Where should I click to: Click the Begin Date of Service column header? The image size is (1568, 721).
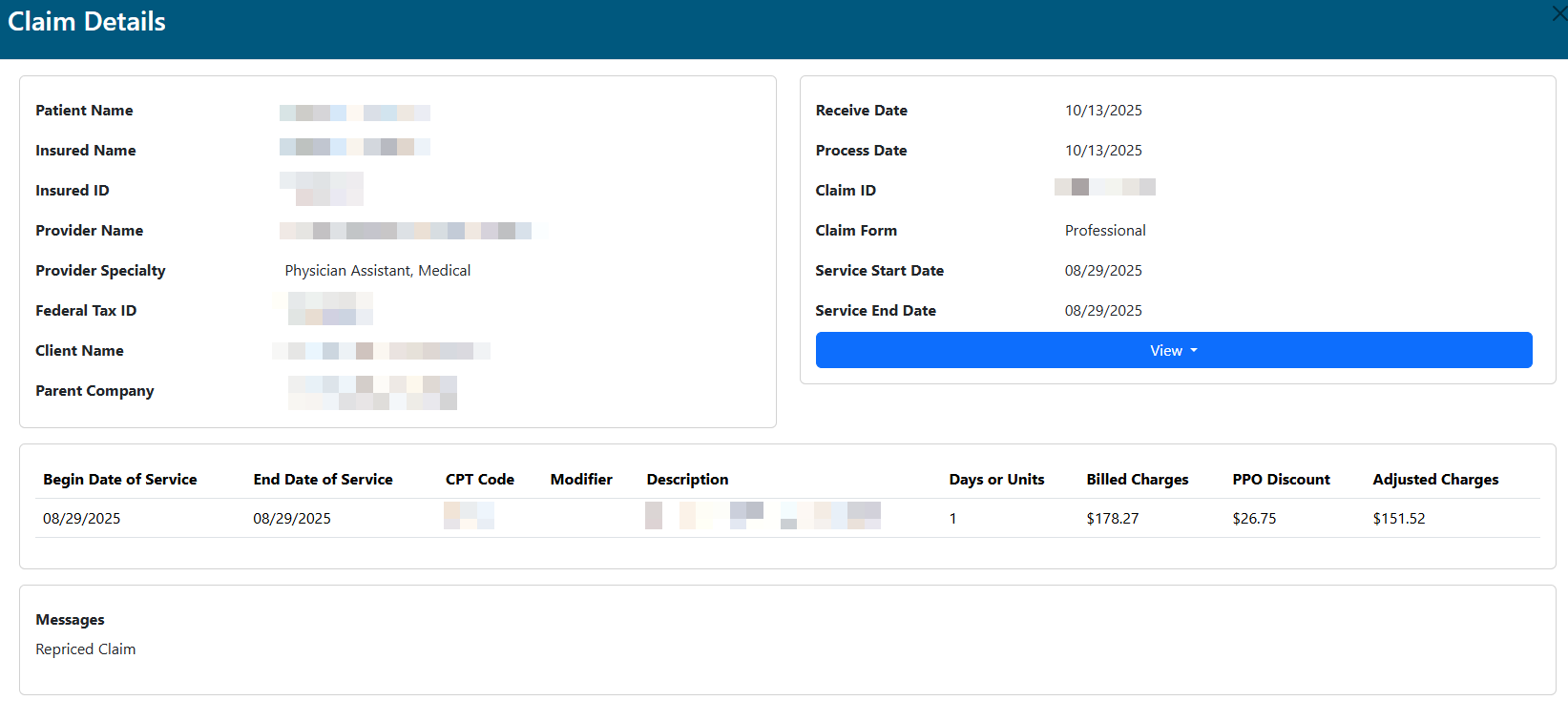pos(119,479)
